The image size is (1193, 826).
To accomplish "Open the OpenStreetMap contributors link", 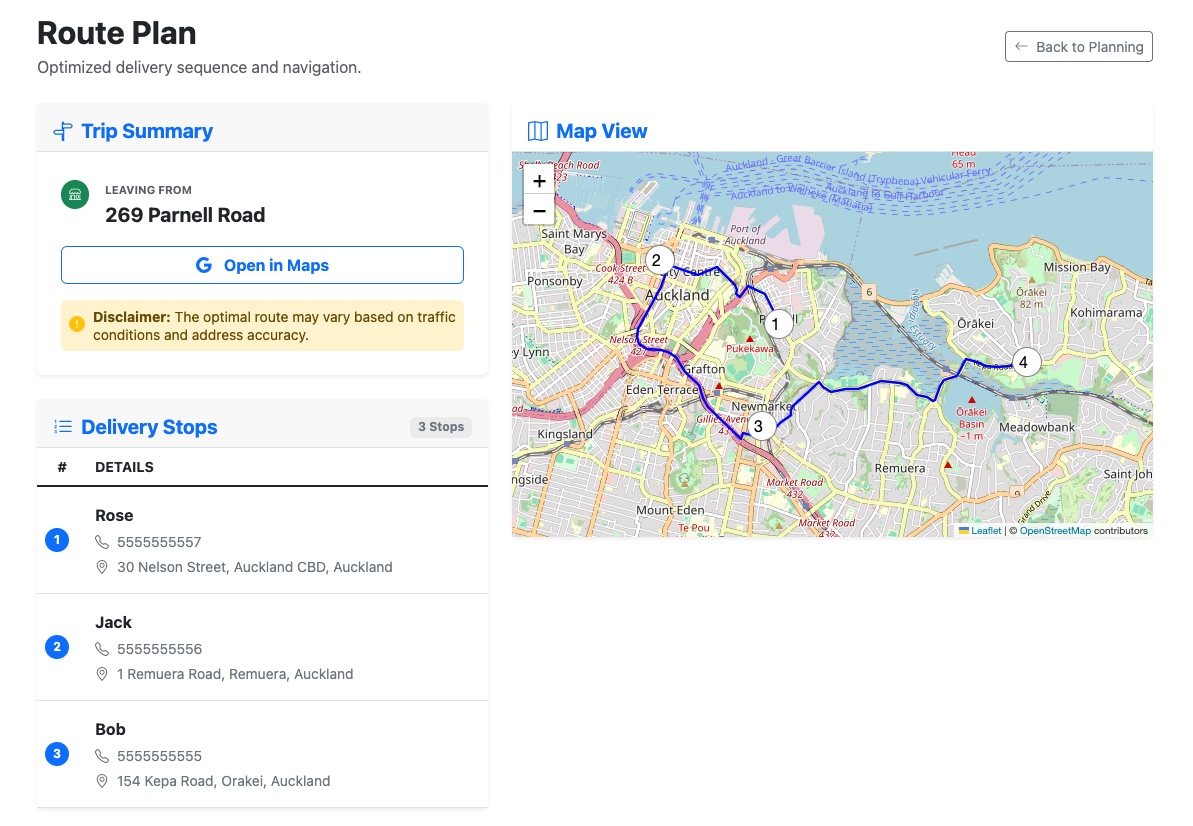I will point(1056,530).
